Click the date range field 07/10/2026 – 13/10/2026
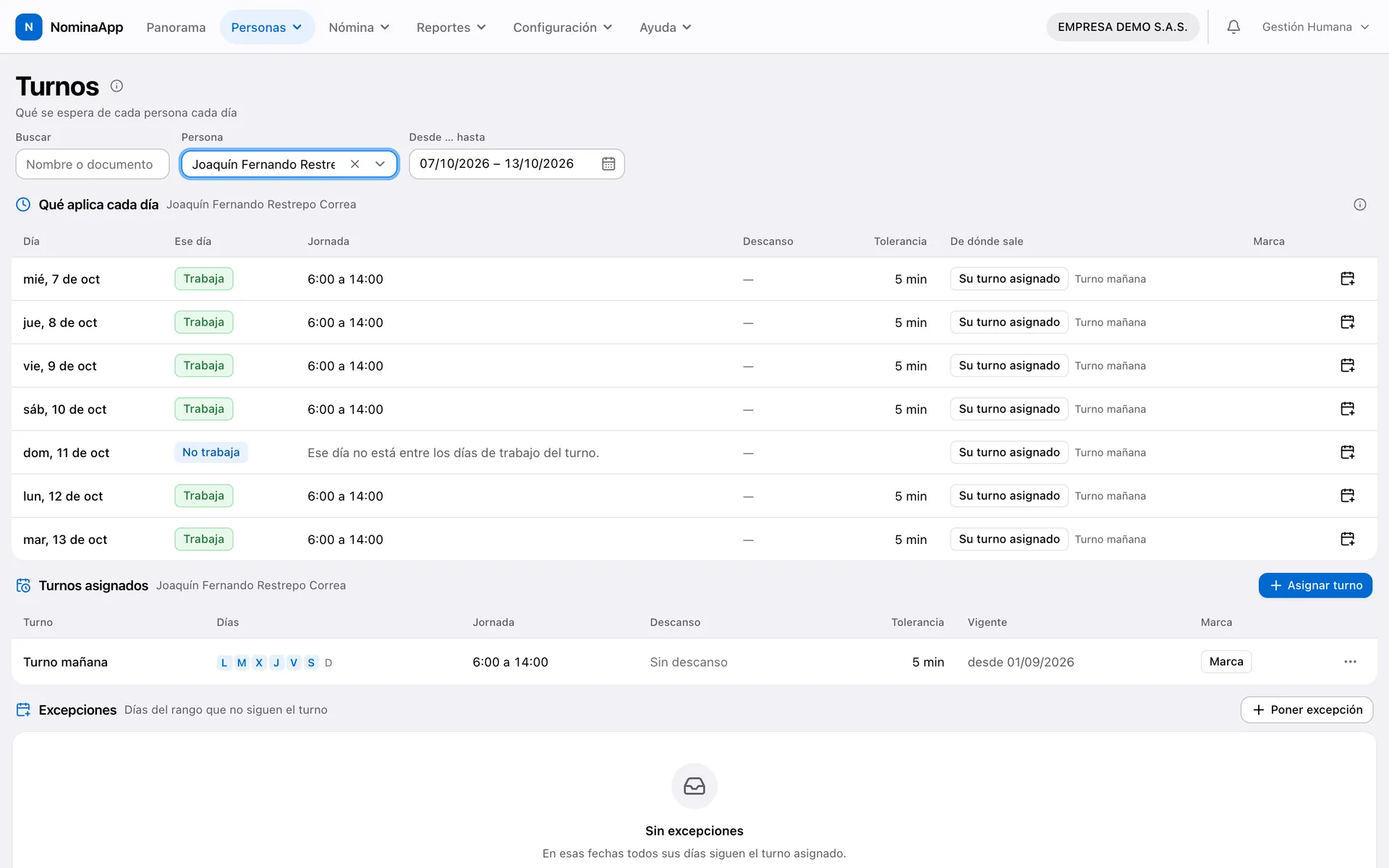 [517, 164]
